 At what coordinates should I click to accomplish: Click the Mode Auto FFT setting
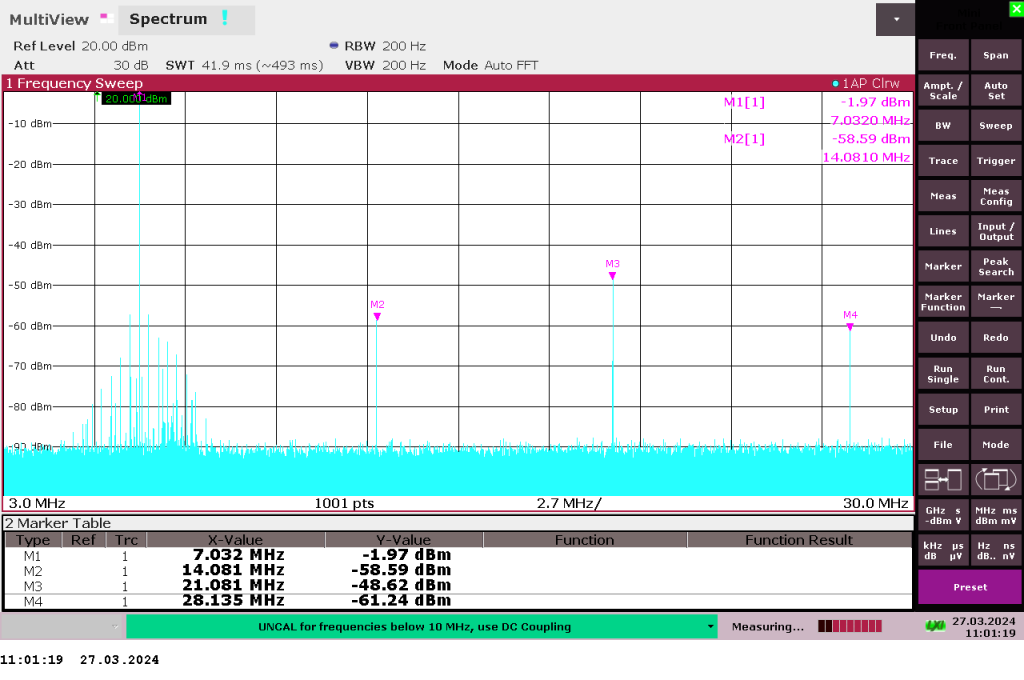click(490, 65)
